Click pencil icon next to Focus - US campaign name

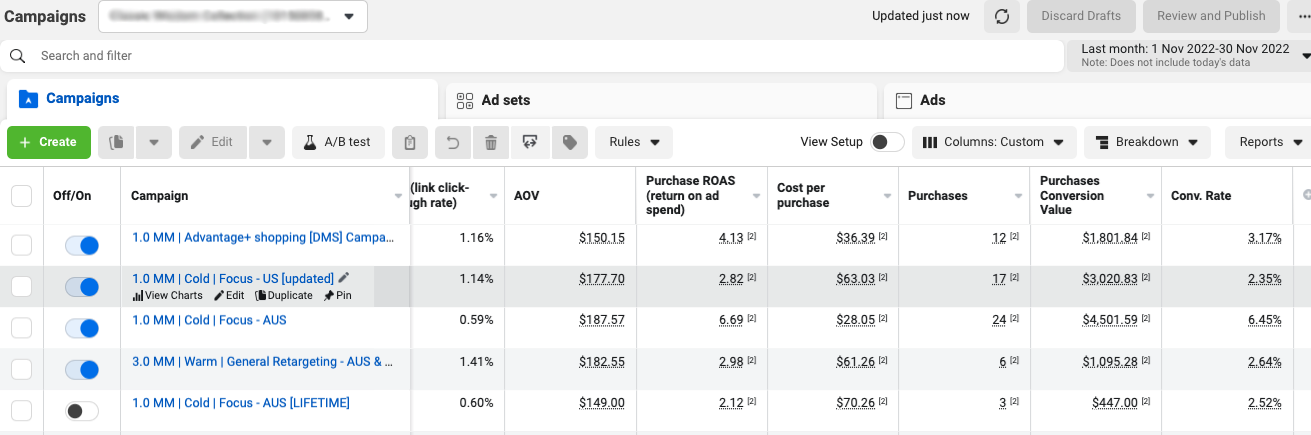coord(344,278)
